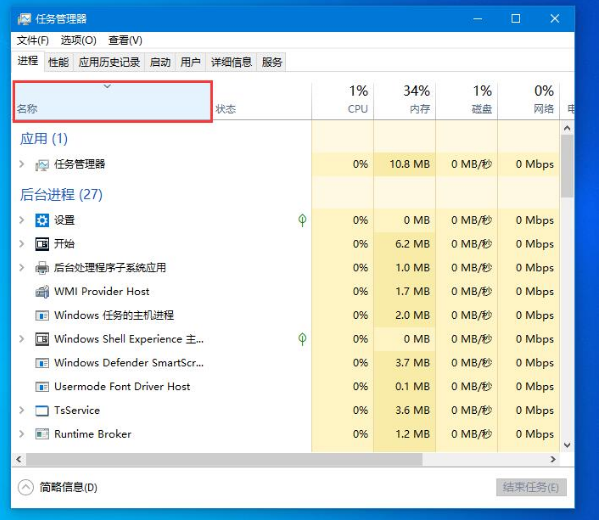Expand the 设置 process tree
Viewport: 600px width, 520px height.
[22, 220]
